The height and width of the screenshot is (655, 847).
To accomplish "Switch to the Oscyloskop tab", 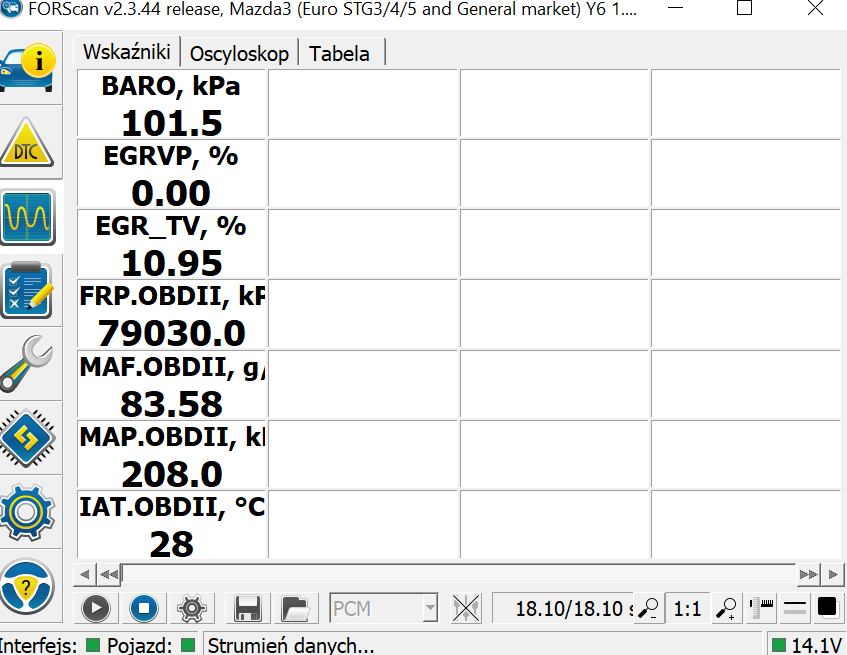I will (240, 54).
